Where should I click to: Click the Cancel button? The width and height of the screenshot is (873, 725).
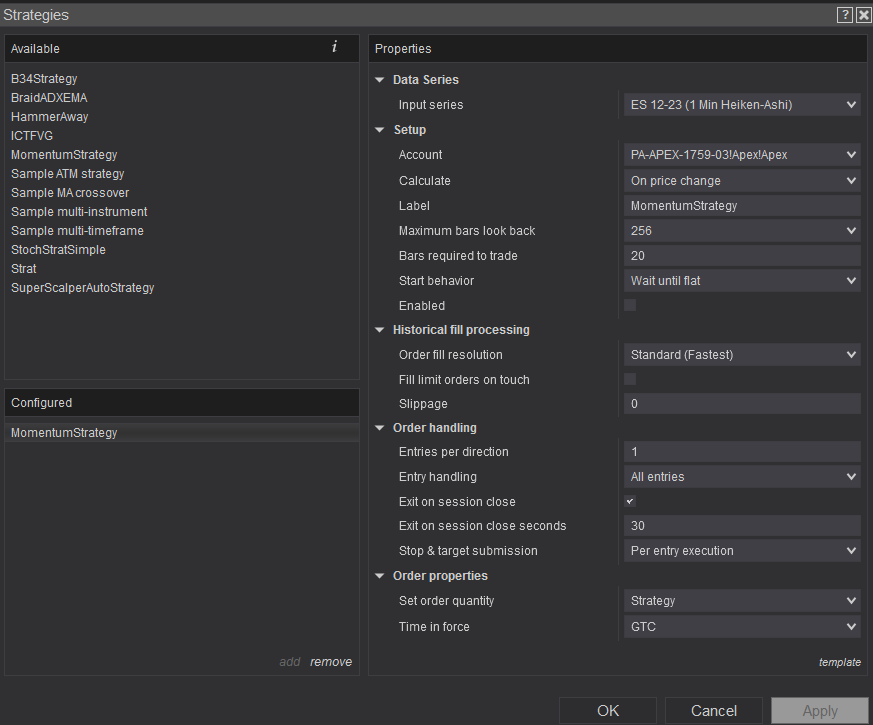(714, 710)
